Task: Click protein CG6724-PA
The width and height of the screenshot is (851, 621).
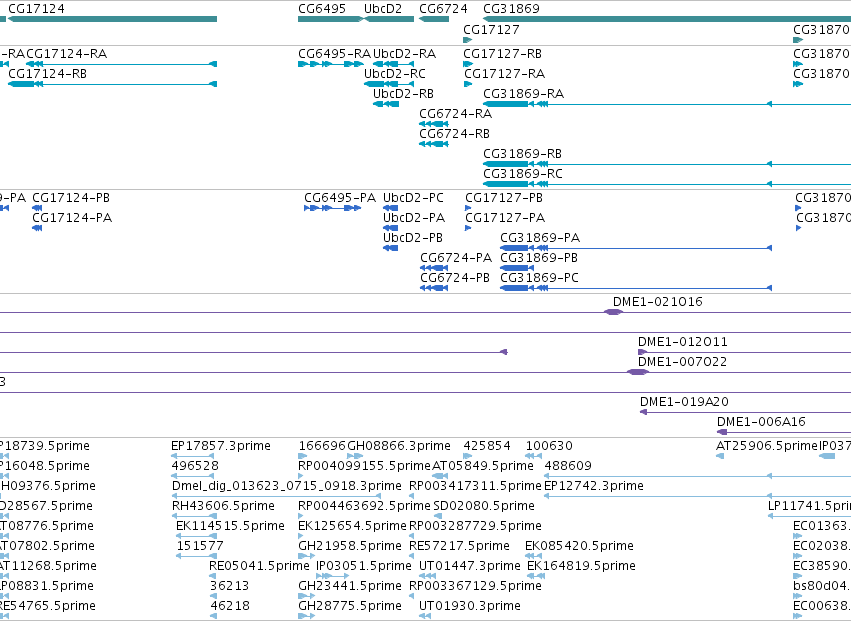Action: [456, 258]
